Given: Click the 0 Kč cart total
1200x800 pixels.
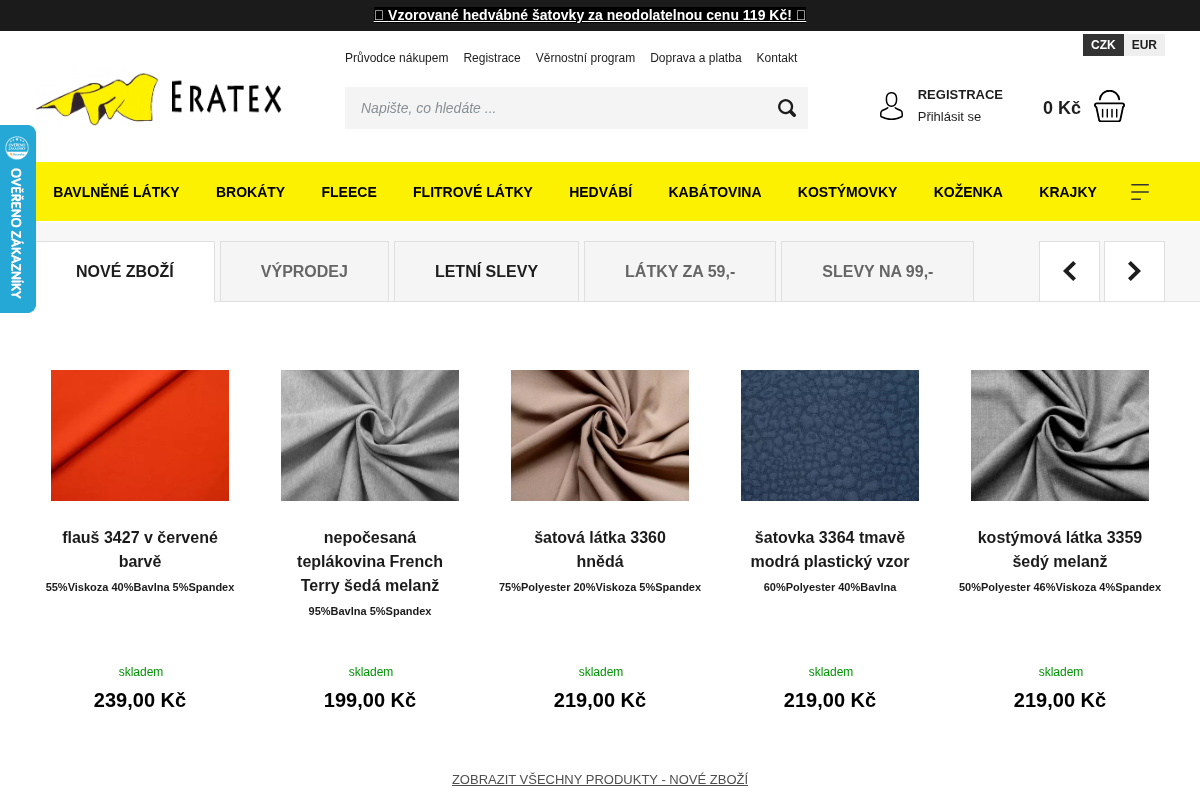Looking at the screenshot, I should point(1062,108).
